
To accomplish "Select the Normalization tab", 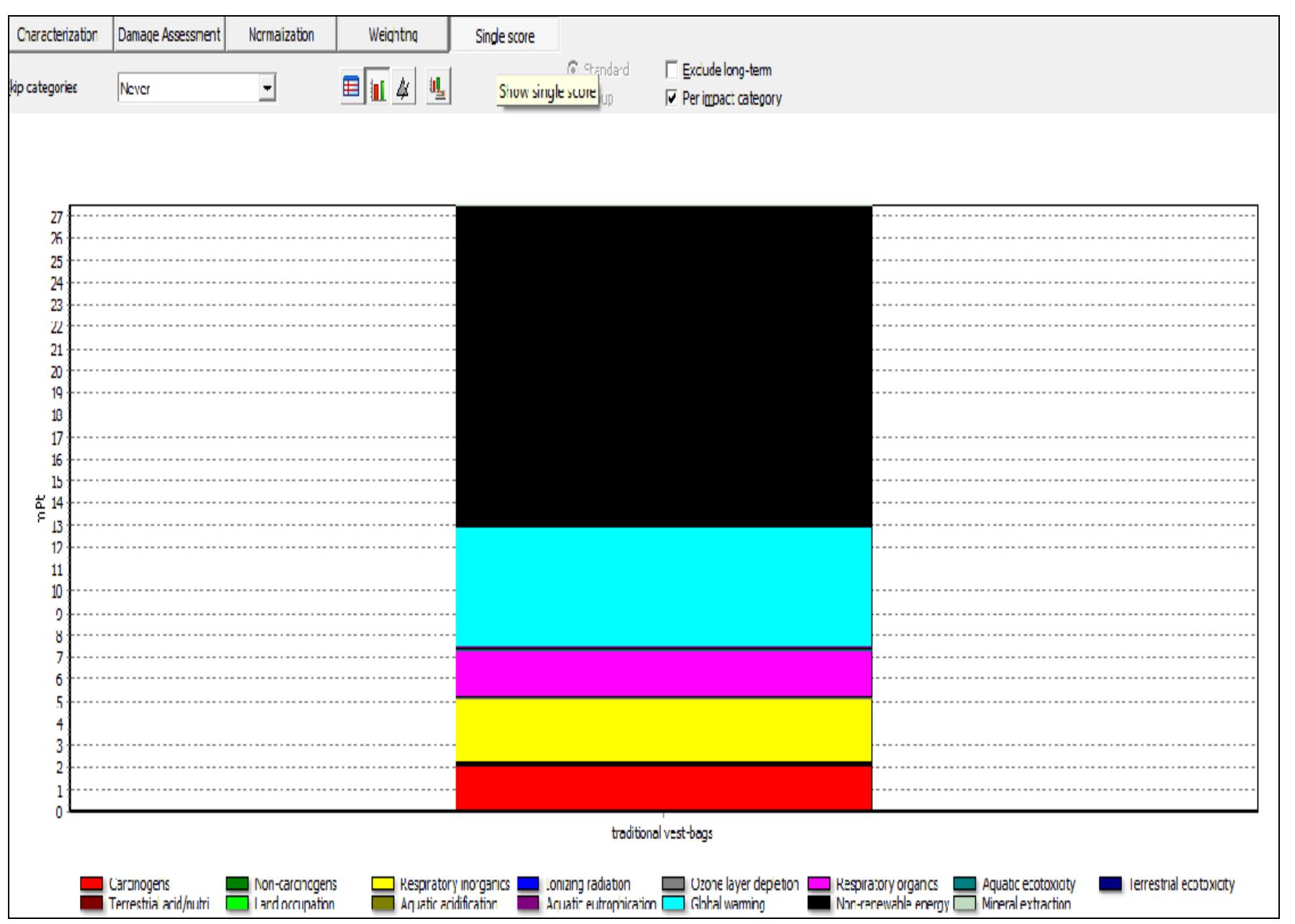I will coord(280,32).
